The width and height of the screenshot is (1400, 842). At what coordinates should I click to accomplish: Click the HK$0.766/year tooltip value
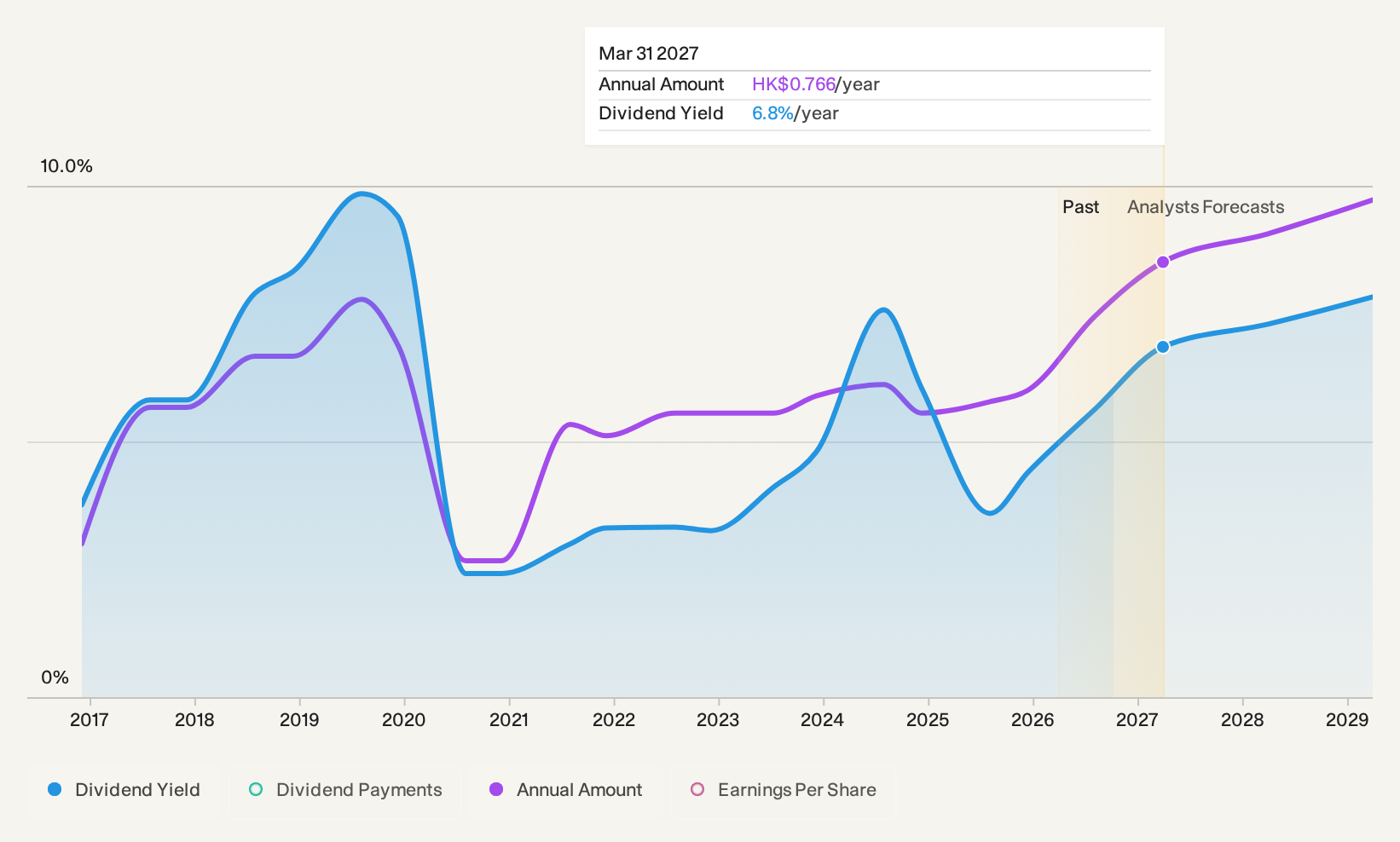tap(816, 84)
